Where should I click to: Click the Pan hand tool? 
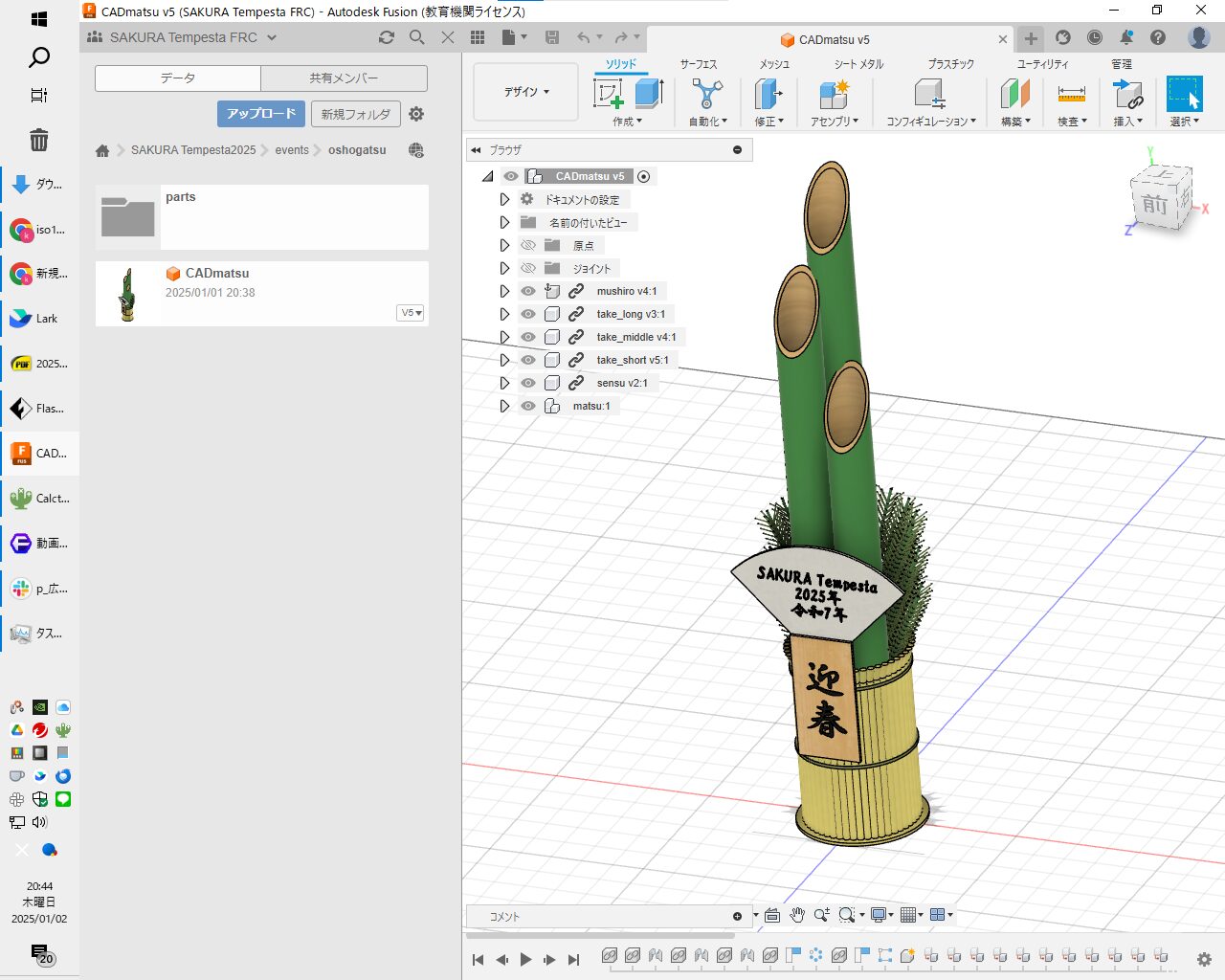pyautogui.click(x=797, y=915)
